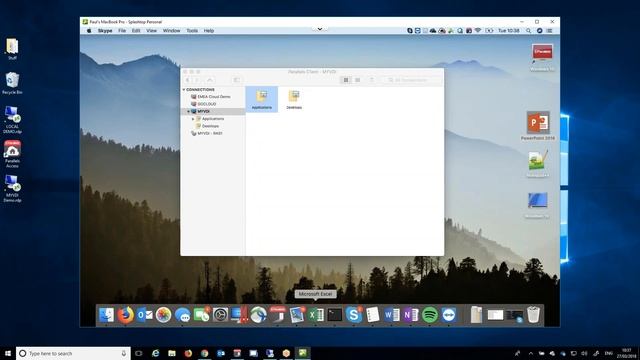Select Desktops folder in the main pane

[x=294, y=99]
